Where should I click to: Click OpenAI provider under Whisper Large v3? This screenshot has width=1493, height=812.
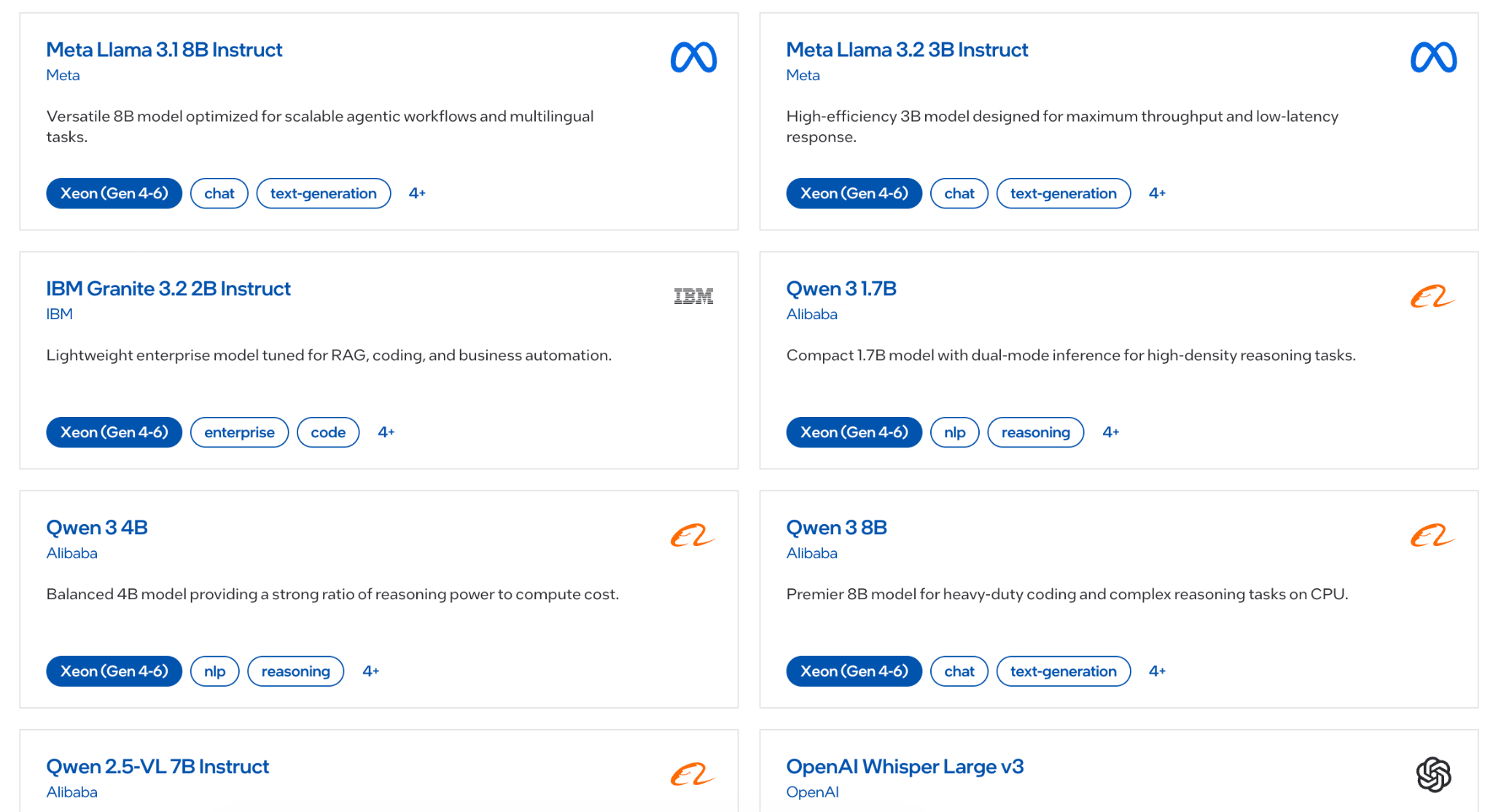pos(813,792)
